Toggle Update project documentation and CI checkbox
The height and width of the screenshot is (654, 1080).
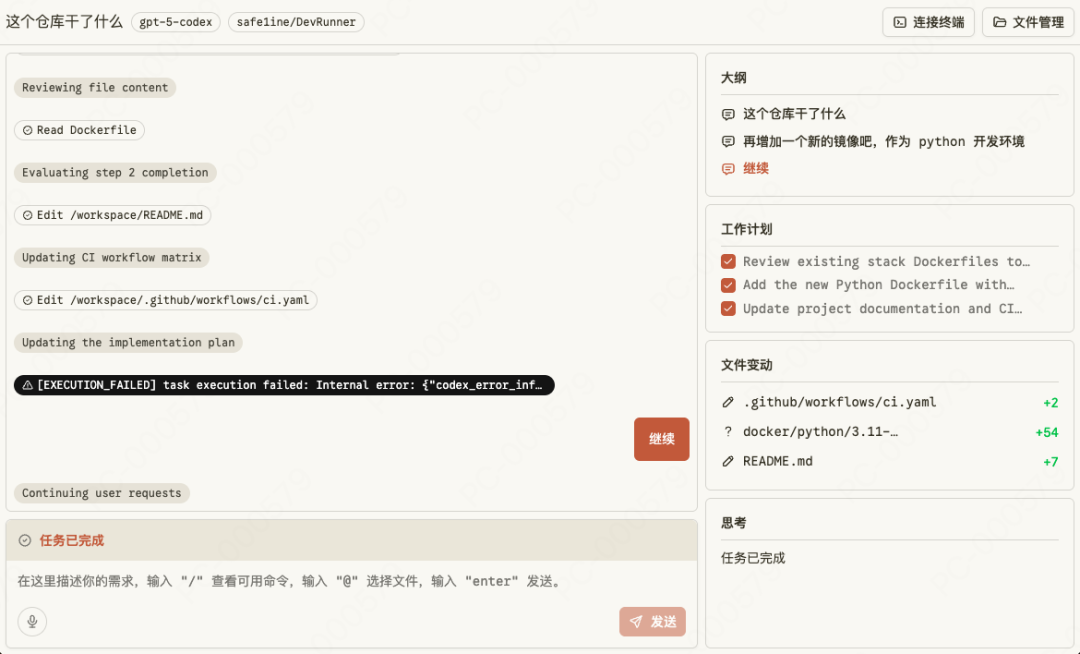(728, 308)
